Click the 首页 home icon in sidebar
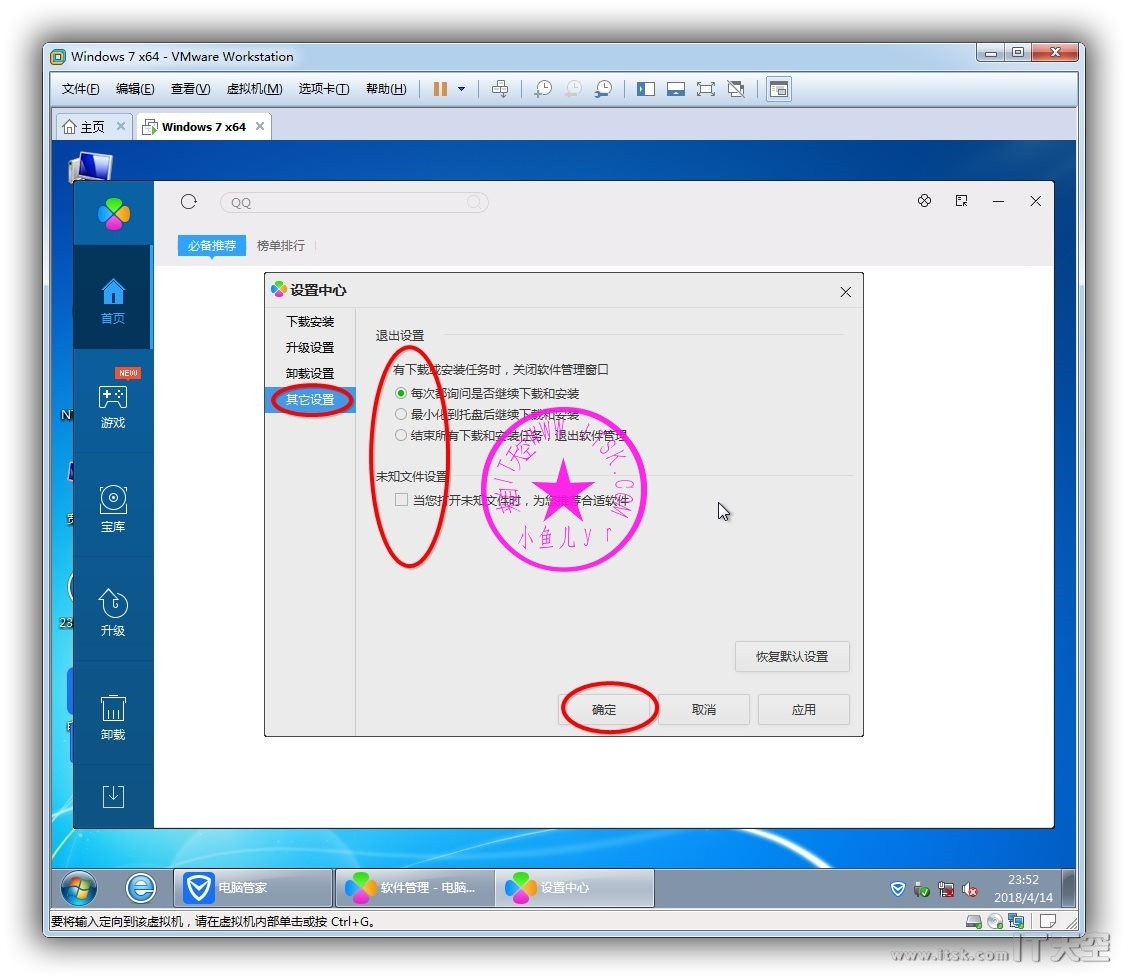 click(113, 301)
